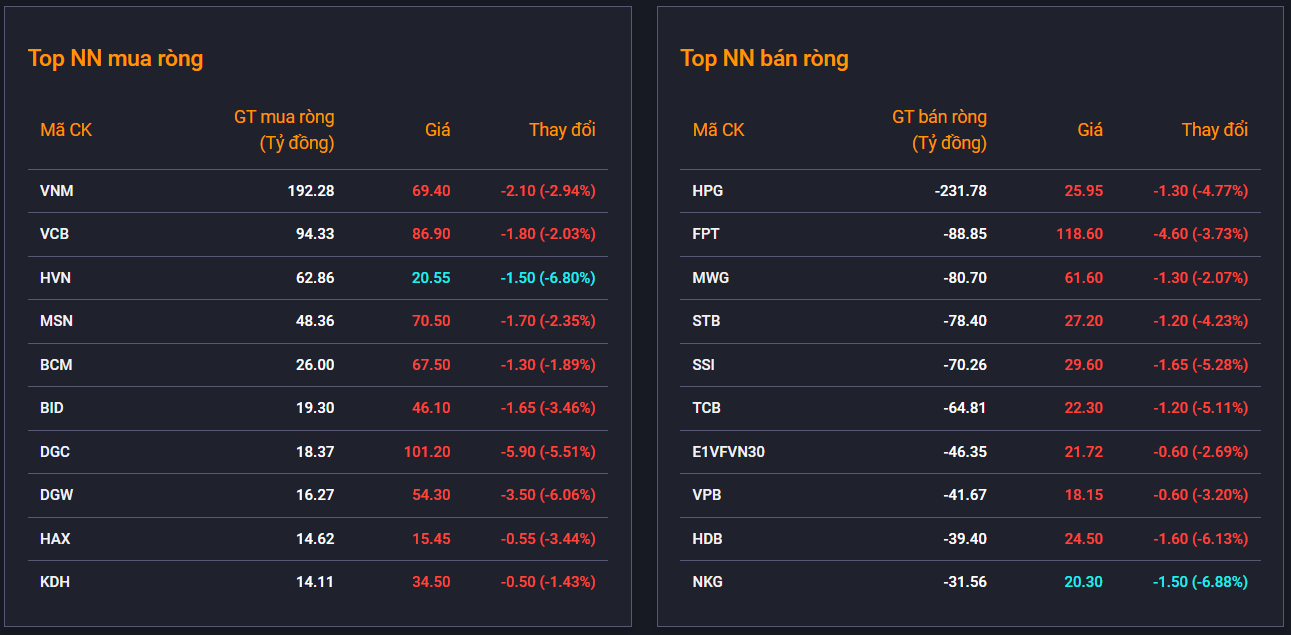1291x635 pixels.
Task: Click FPT price 118.60
Action: pyautogui.click(x=1080, y=234)
